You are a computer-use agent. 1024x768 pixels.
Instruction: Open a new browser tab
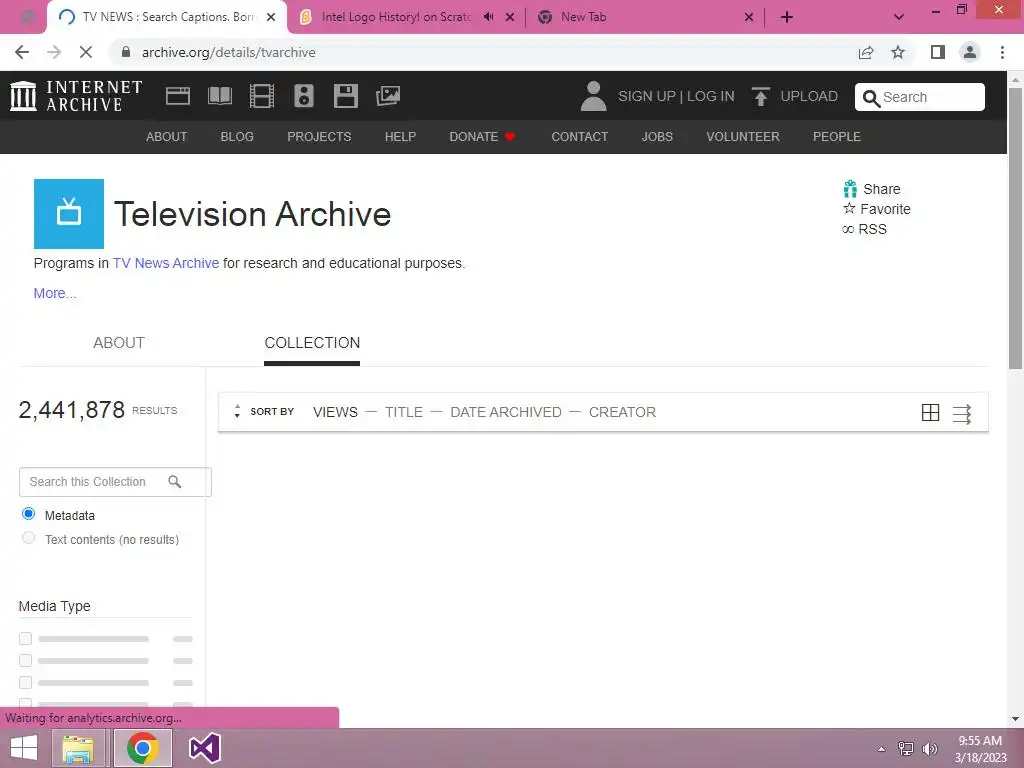[787, 17]
